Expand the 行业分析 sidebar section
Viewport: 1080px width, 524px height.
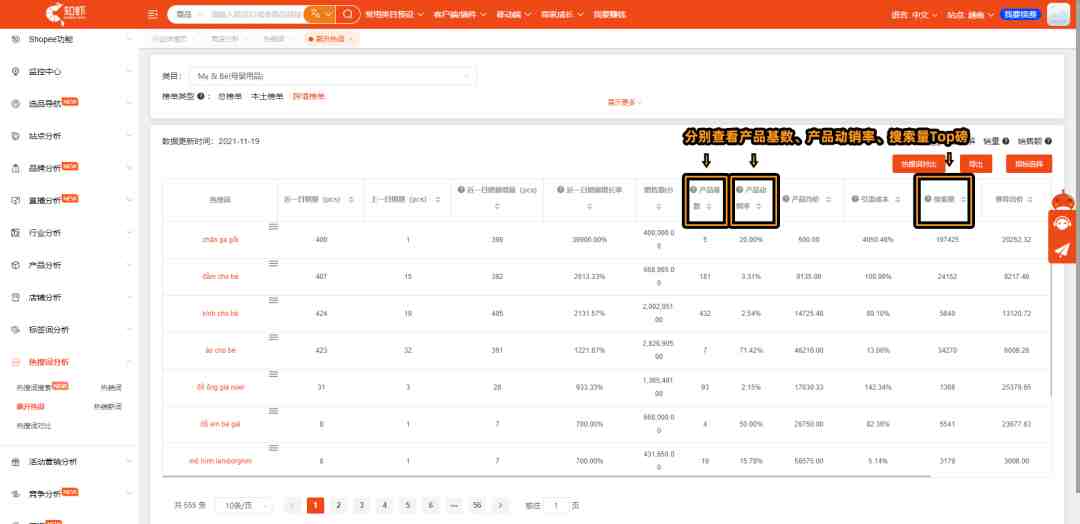click(x=69, y=233)
